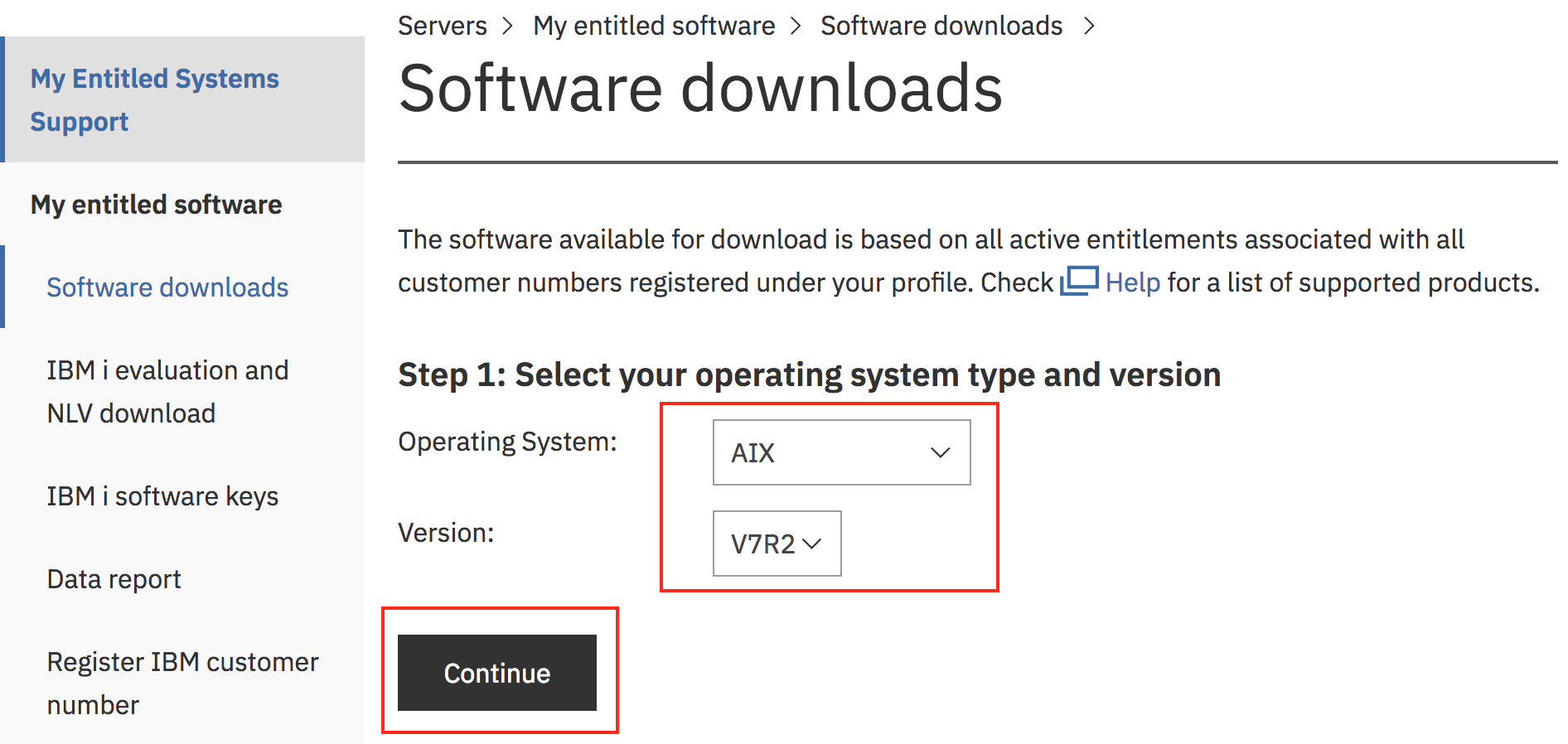
Task: Go to IBM i evaluation and NLV download
Action: tap(167, 392)
